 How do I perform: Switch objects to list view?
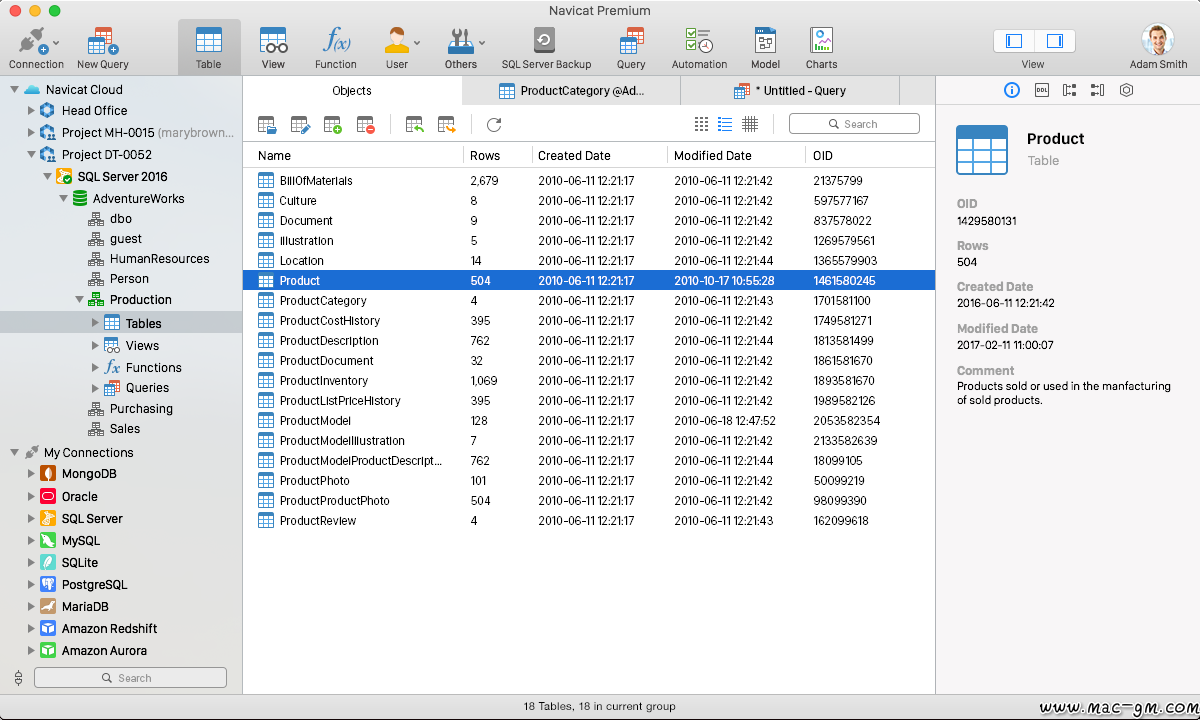pos(725,124)
